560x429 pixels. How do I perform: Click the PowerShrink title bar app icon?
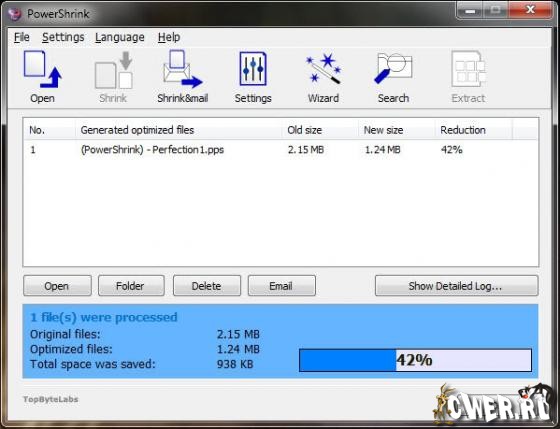(15, 14)
